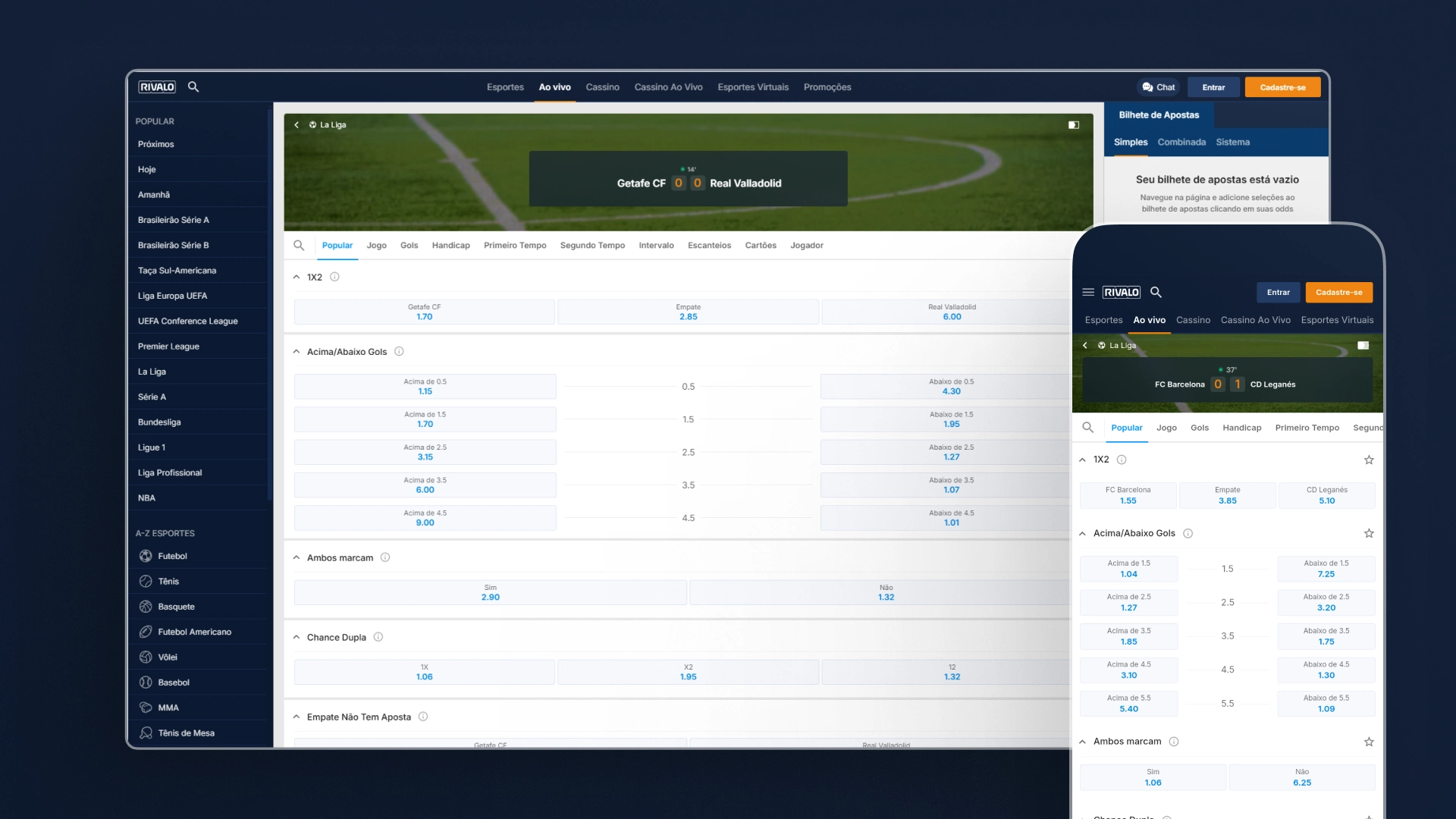
Task: Favorite Acima/Abaixo Gols market on mobile
Action: click(1369, 534)
